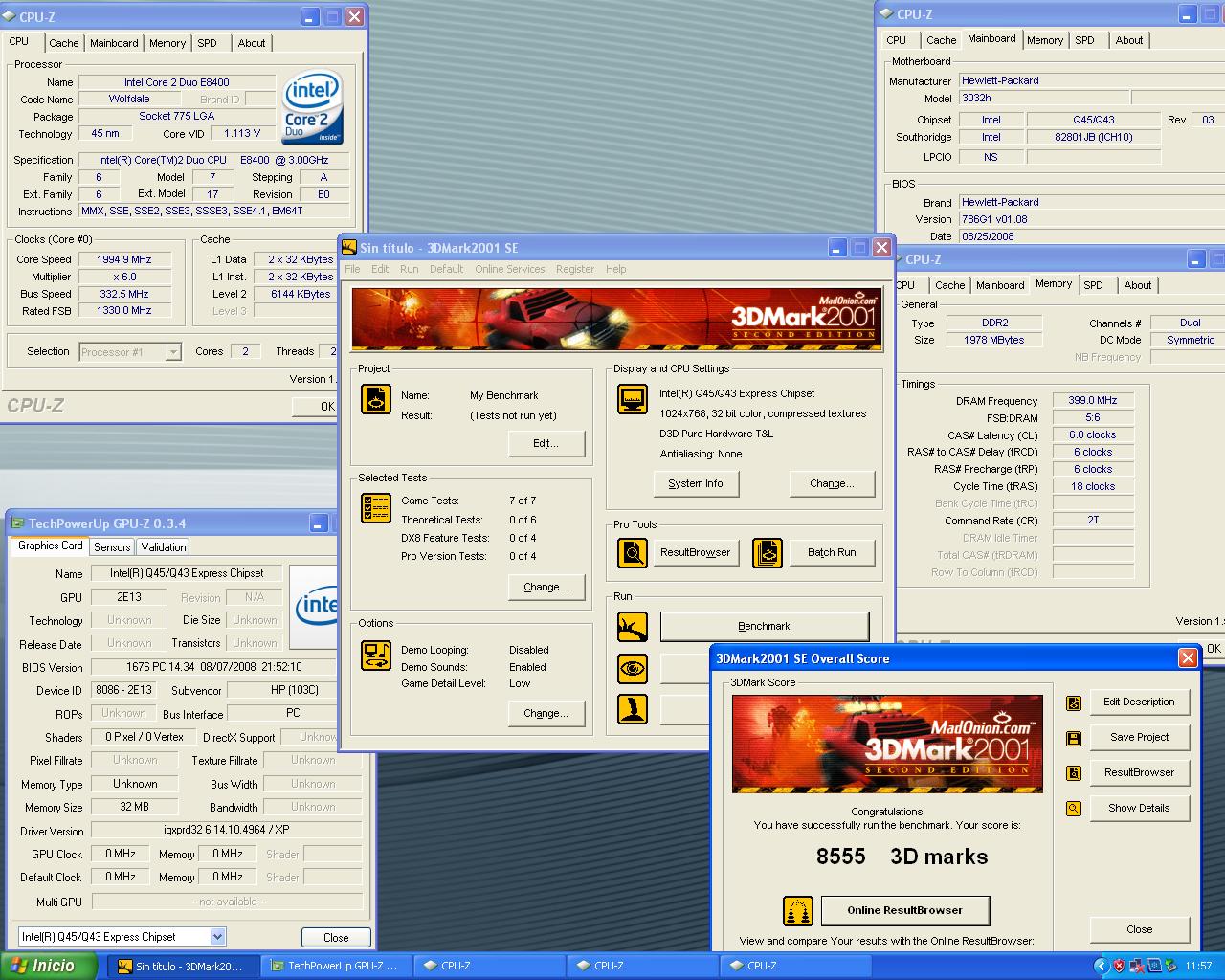This screenshot has height=980, width=1225.
Task: Open the Help menu in 3DMark2001
Action: (x=616, y=269)
